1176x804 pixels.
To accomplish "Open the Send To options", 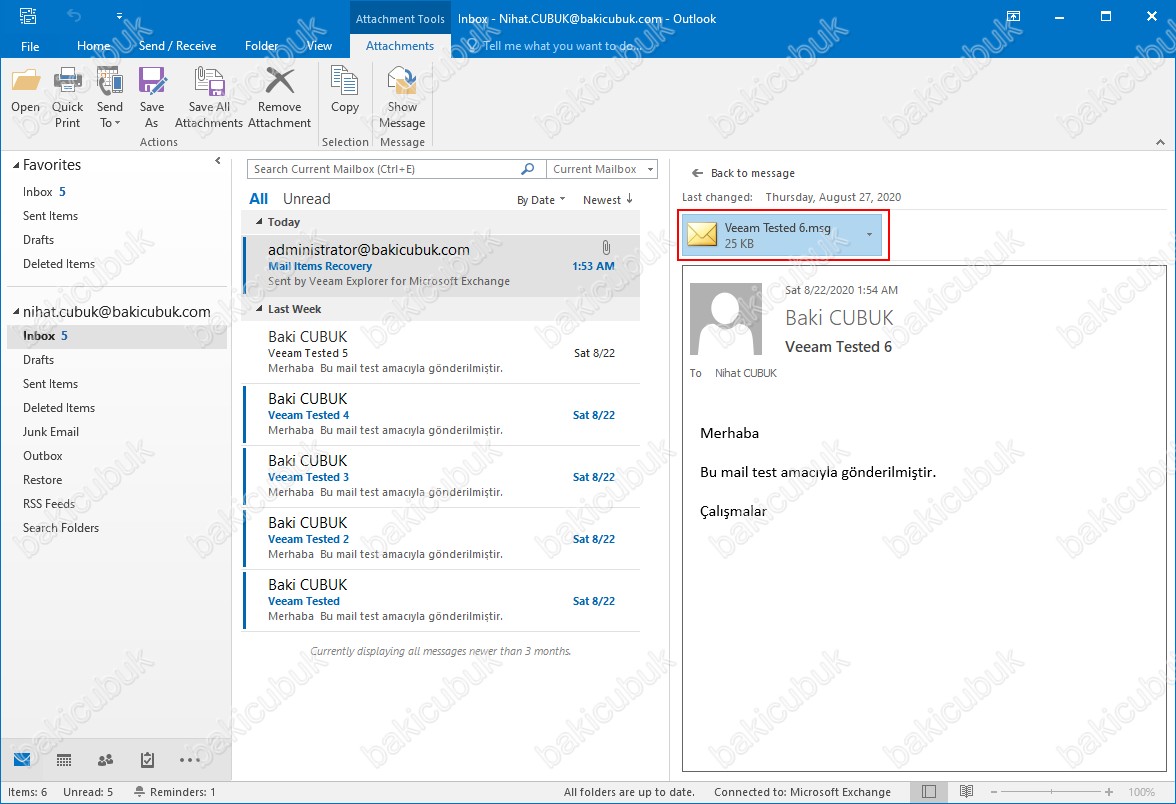I will point(110,98).
